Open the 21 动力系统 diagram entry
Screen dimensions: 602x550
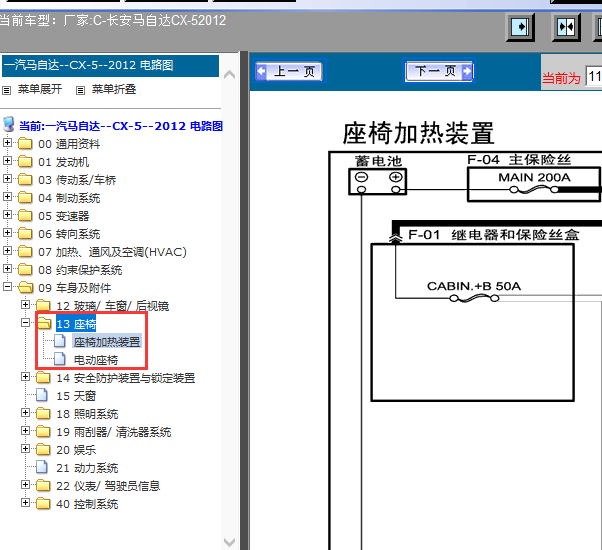[x=87, y=468]
